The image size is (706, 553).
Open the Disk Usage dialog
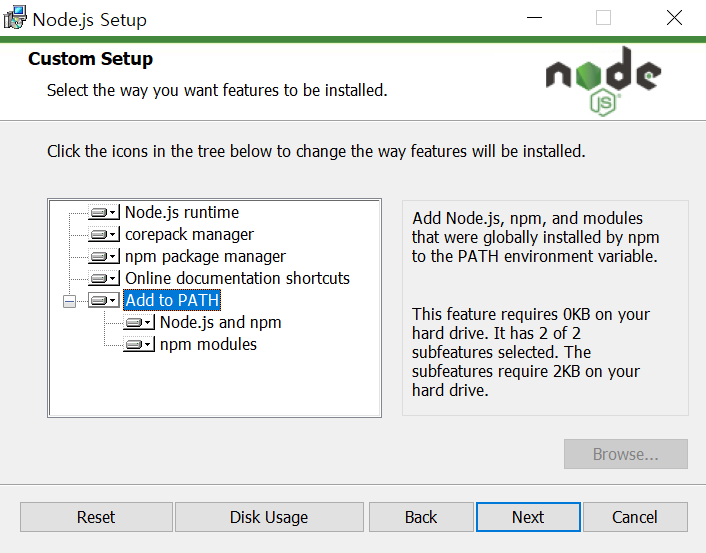click(269, 517)
